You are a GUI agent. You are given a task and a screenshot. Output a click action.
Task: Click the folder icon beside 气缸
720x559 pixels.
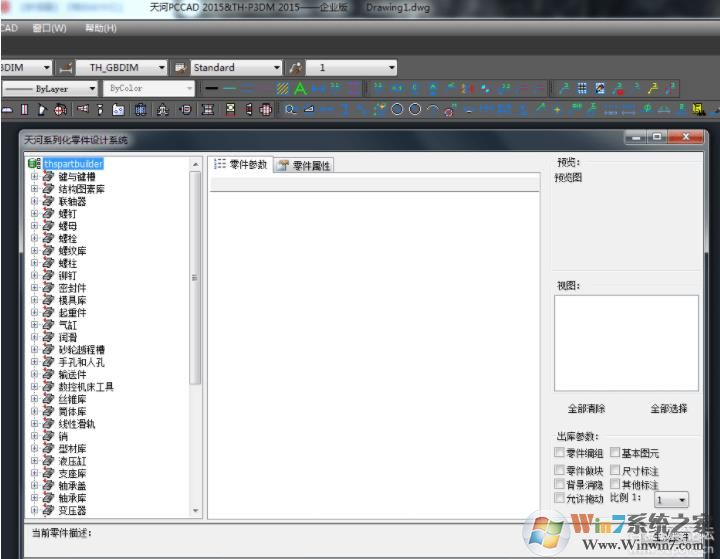(48, 325)
